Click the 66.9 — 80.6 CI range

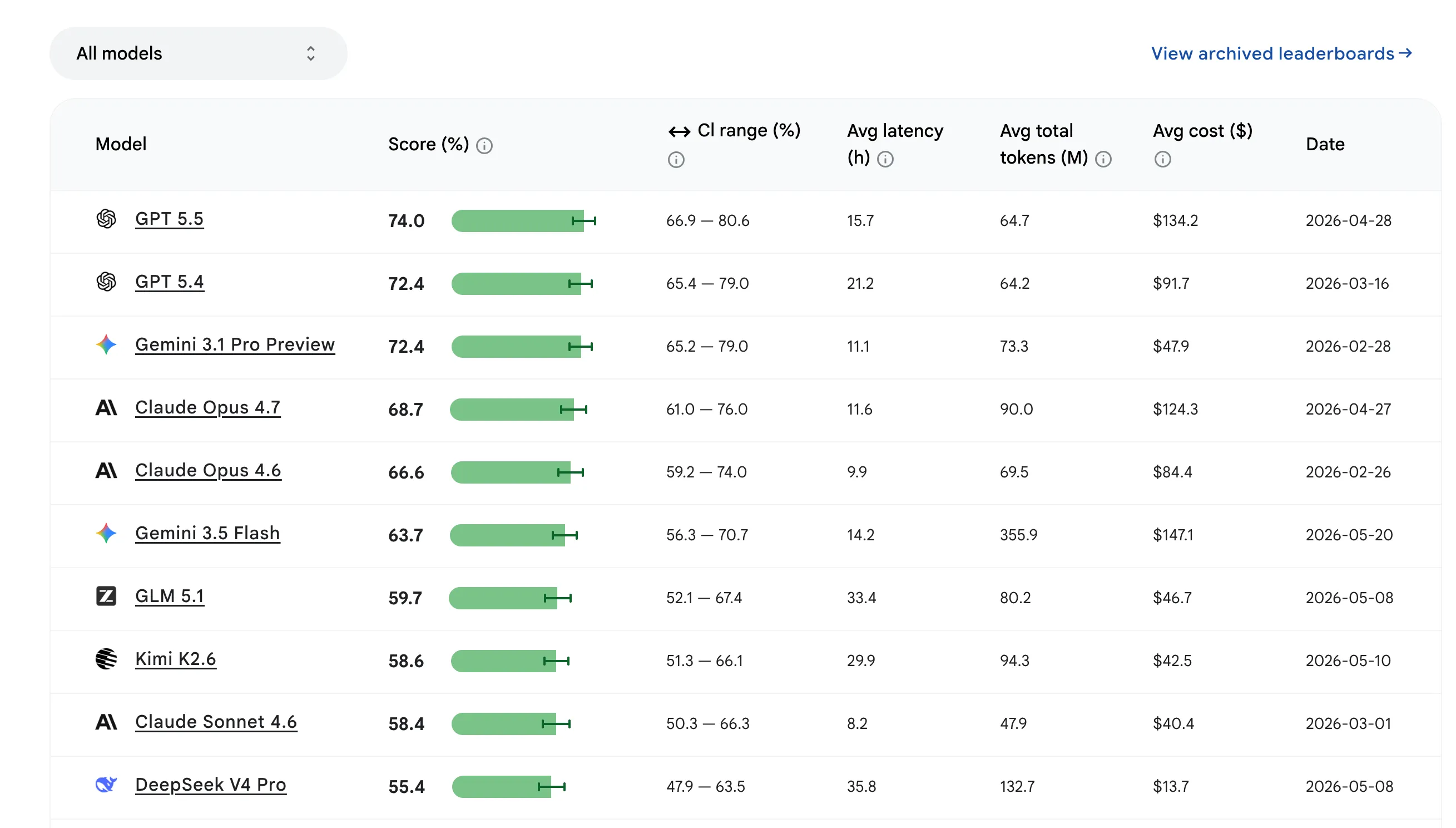[707, 221]
